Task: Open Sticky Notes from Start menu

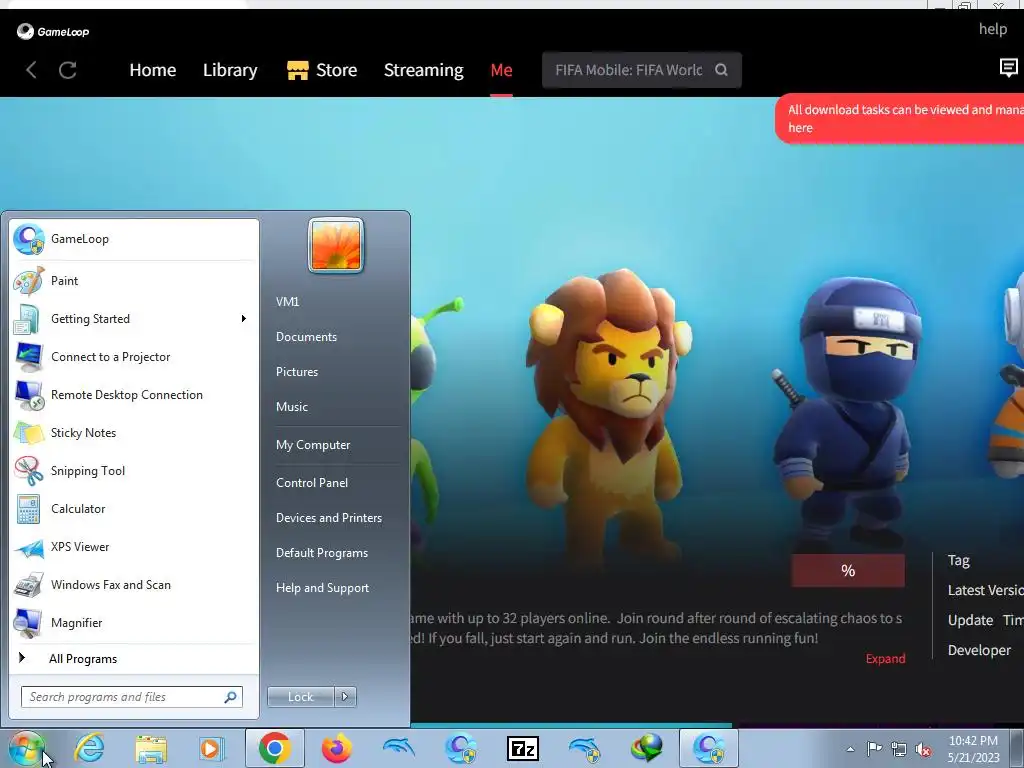Action: [134, 433]
